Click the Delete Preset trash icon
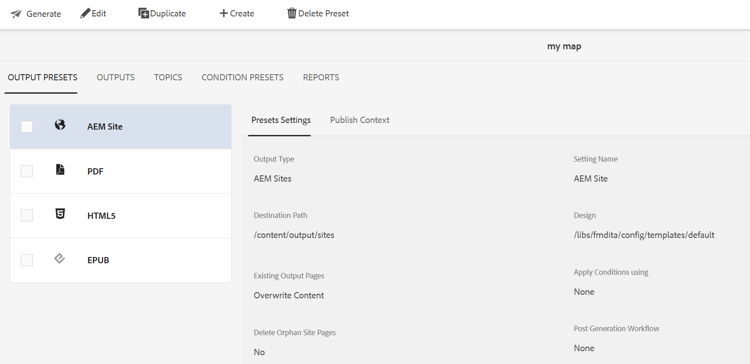This screenshot has height=364, width=750. [x=292, y=13]
